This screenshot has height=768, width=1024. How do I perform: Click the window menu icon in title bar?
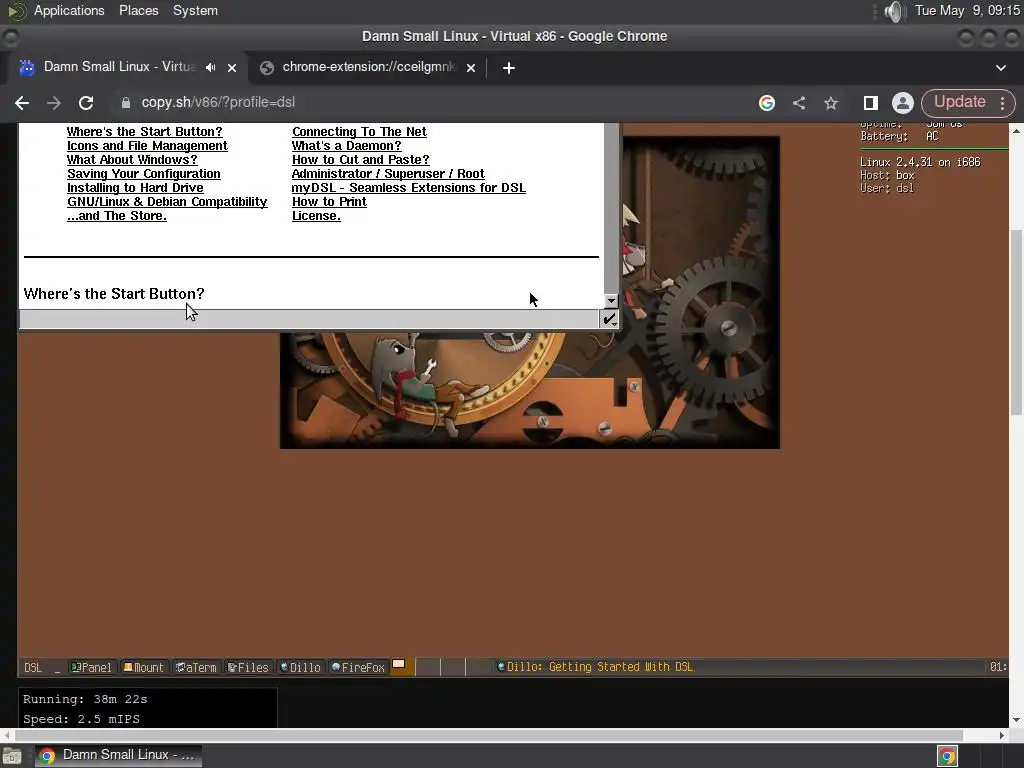point(10,37)
